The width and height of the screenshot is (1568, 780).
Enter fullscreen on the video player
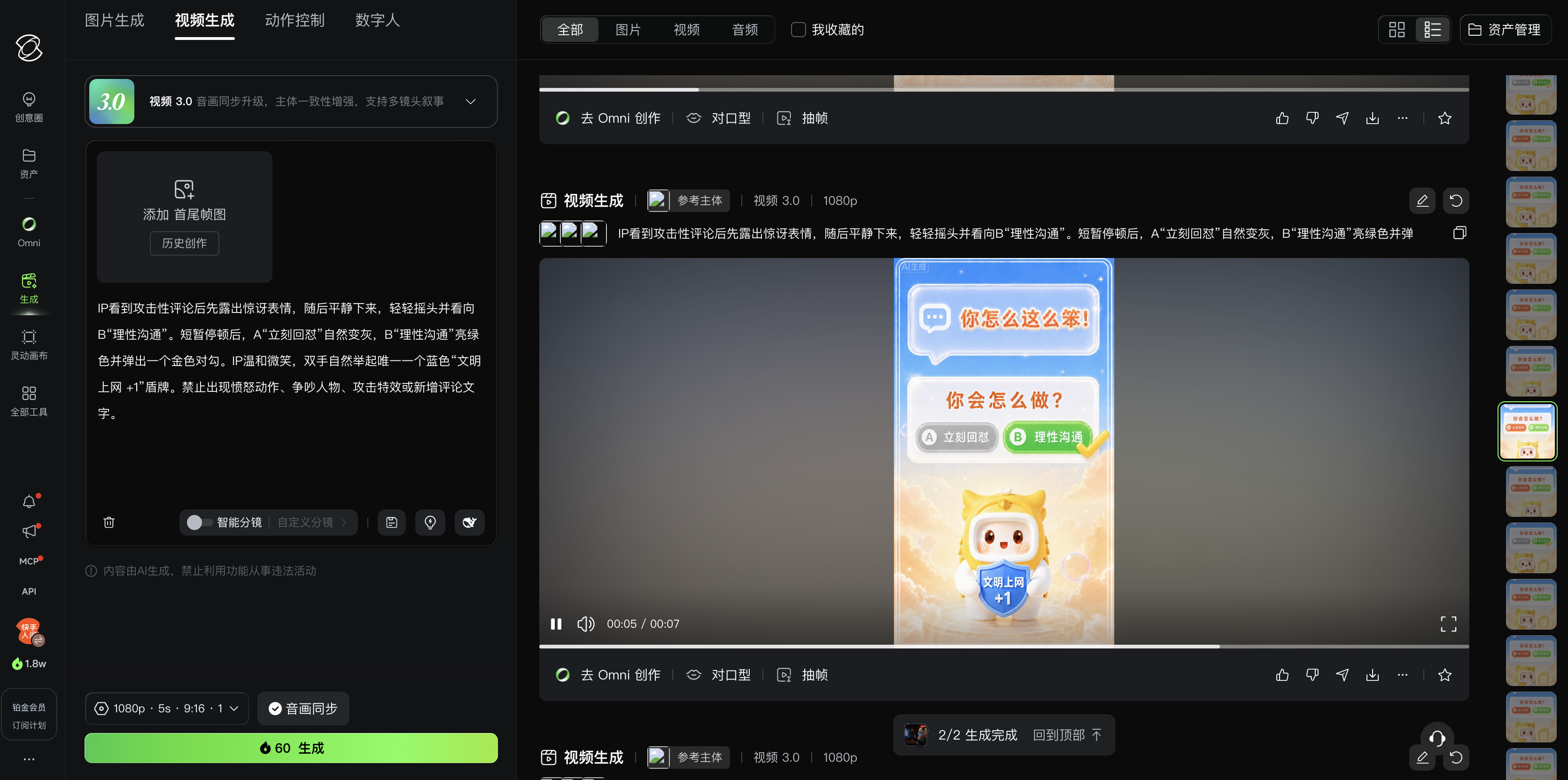1448,624
